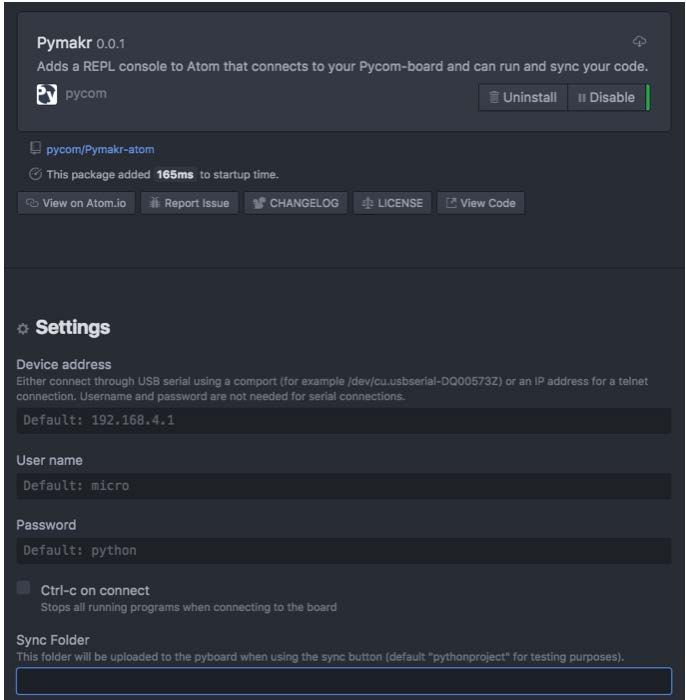
Task: Select the Password input field
Action: (x=344, y=550)
